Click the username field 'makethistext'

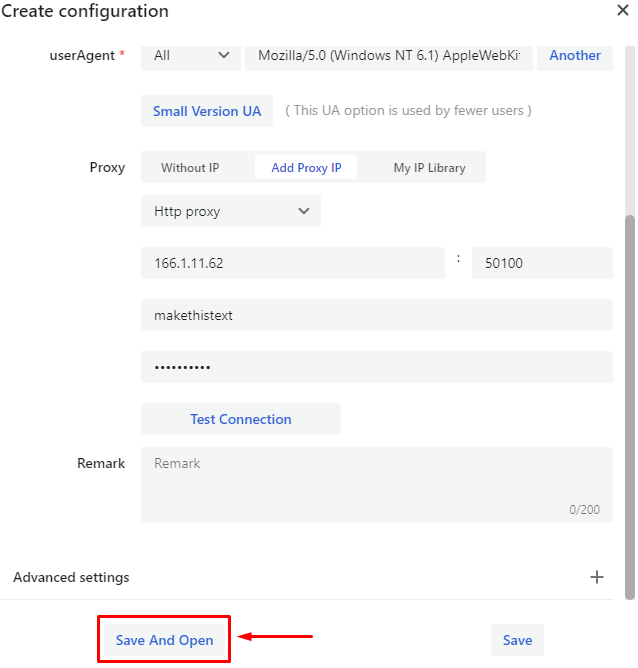(x=376, y=315)
